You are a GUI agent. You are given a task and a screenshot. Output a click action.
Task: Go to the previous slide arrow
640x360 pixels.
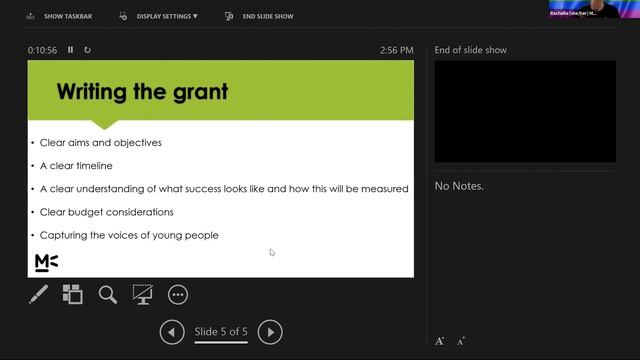click(x=172, y=332)
